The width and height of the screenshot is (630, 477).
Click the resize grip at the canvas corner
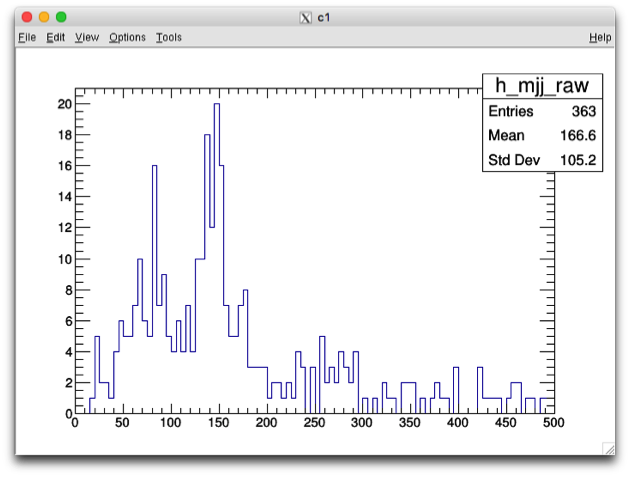coord(608,448)
